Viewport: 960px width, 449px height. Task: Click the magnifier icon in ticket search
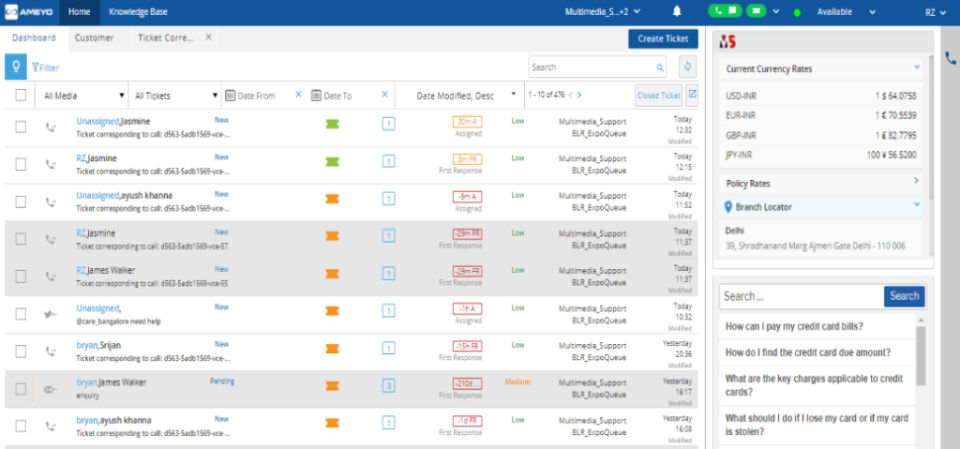660,68
